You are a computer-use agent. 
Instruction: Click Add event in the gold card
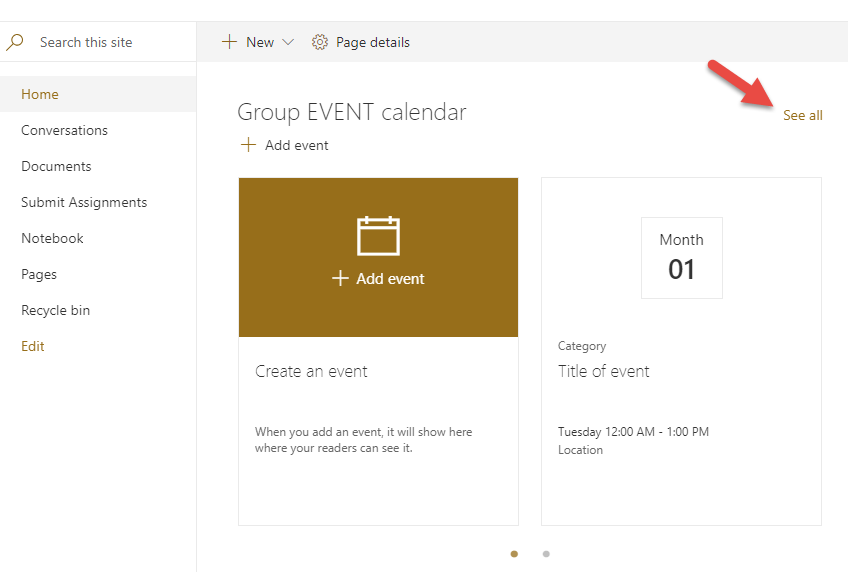click(x=379, y=278)
